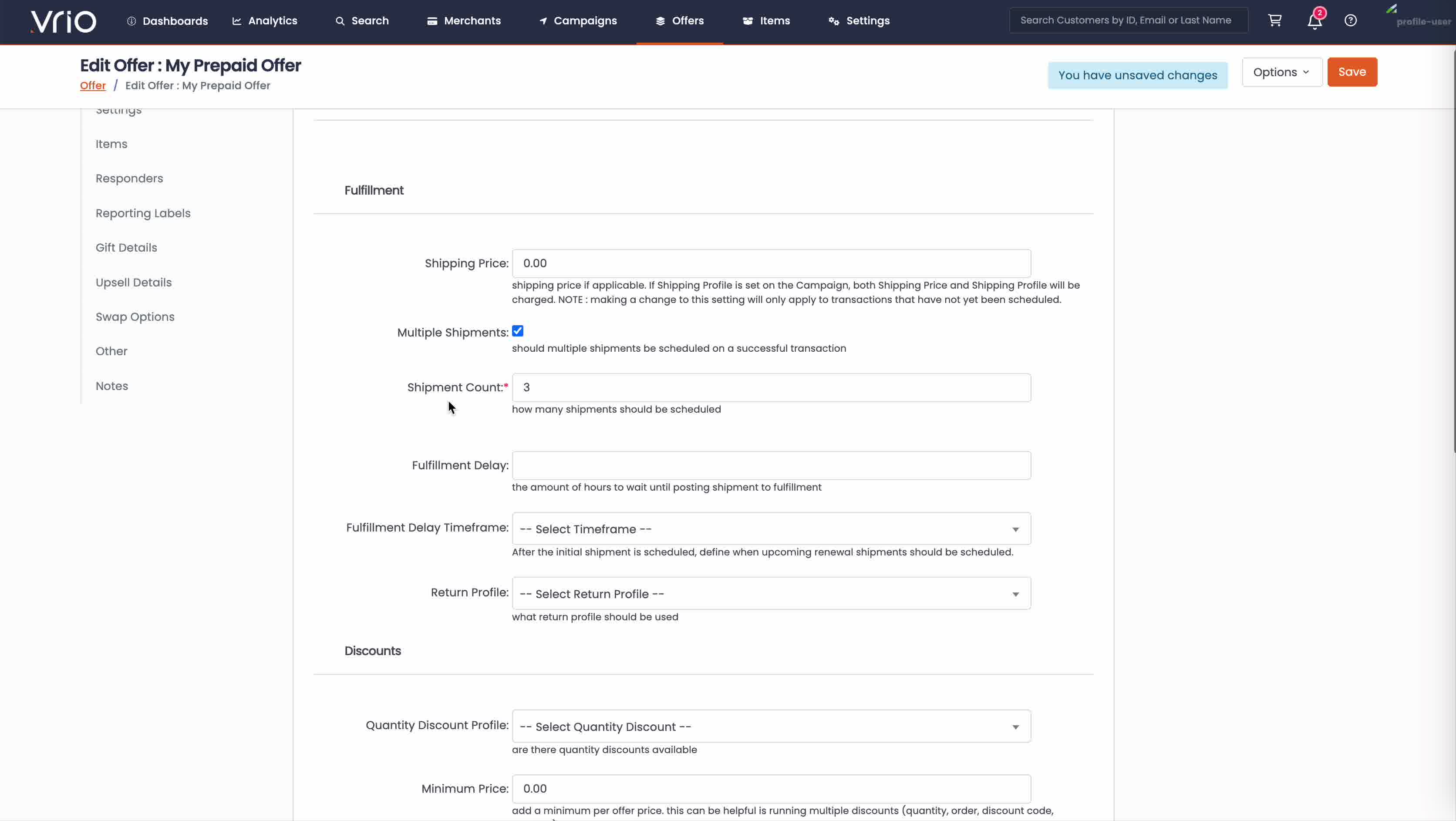Open the notifications bell
The height and width of the screenshot is (821, 1456).
[1314, 21]
